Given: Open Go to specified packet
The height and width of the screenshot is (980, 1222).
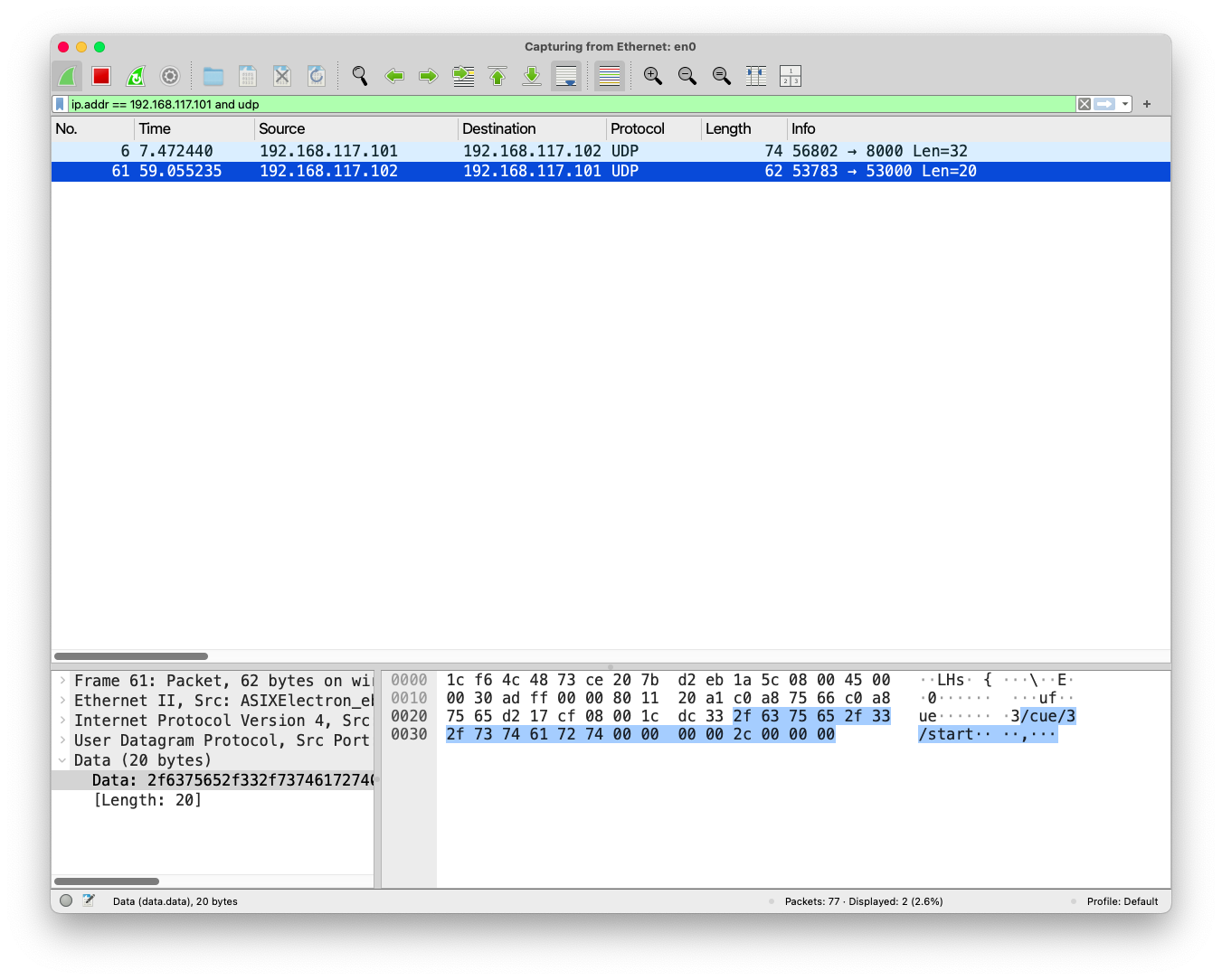Looking at the screenshot, I should (x=463, y=76).
